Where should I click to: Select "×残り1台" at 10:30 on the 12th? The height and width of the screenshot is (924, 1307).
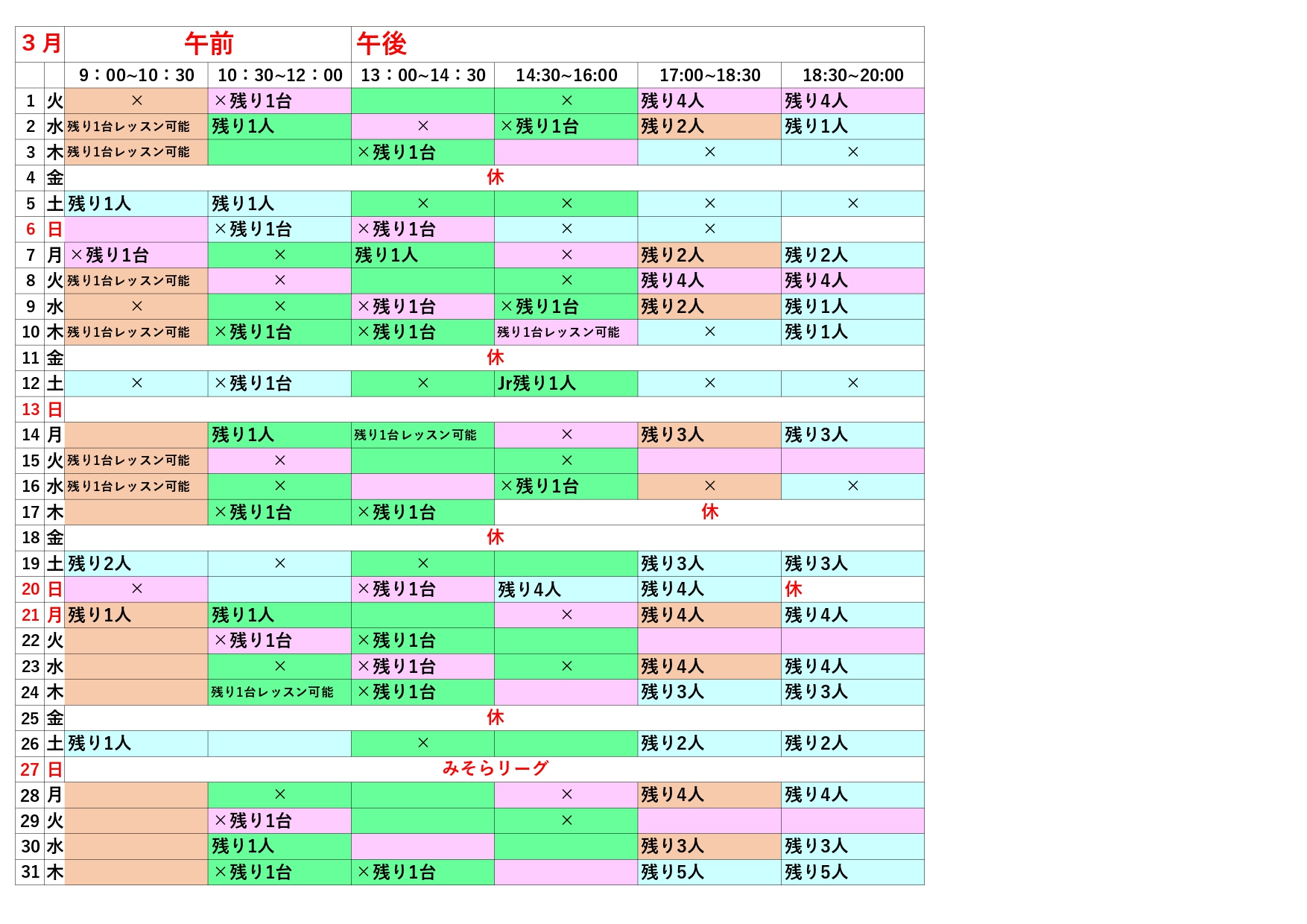tap(253, 384)
